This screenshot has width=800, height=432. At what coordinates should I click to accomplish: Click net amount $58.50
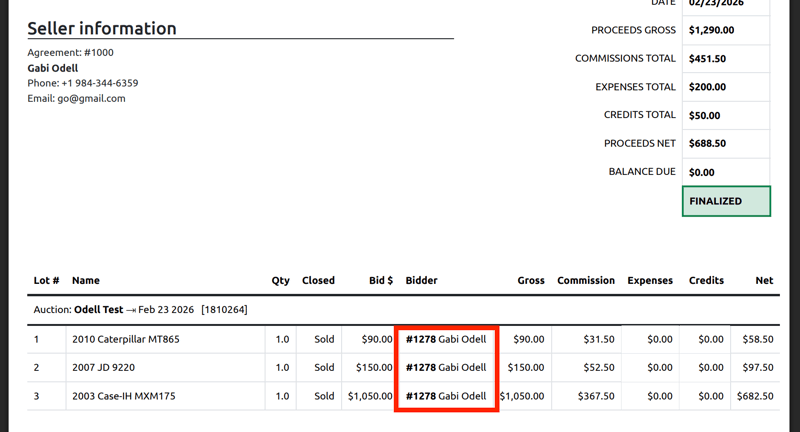pyautogui.click(x=758, y=339)
